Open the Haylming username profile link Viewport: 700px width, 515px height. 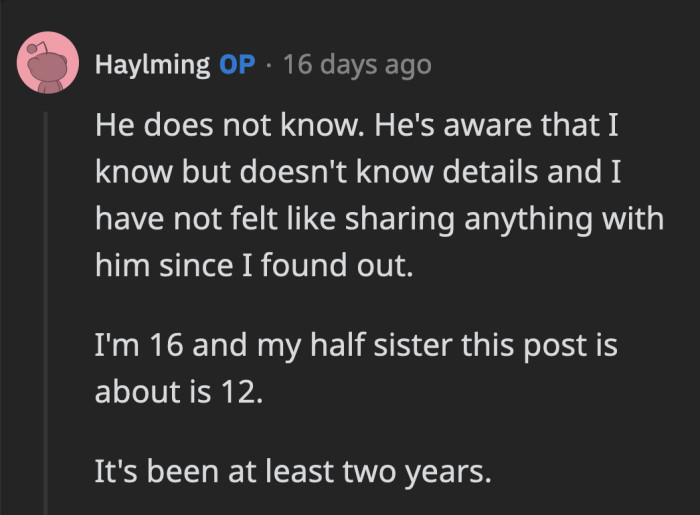pyautogui.click(x=152, y=66)
